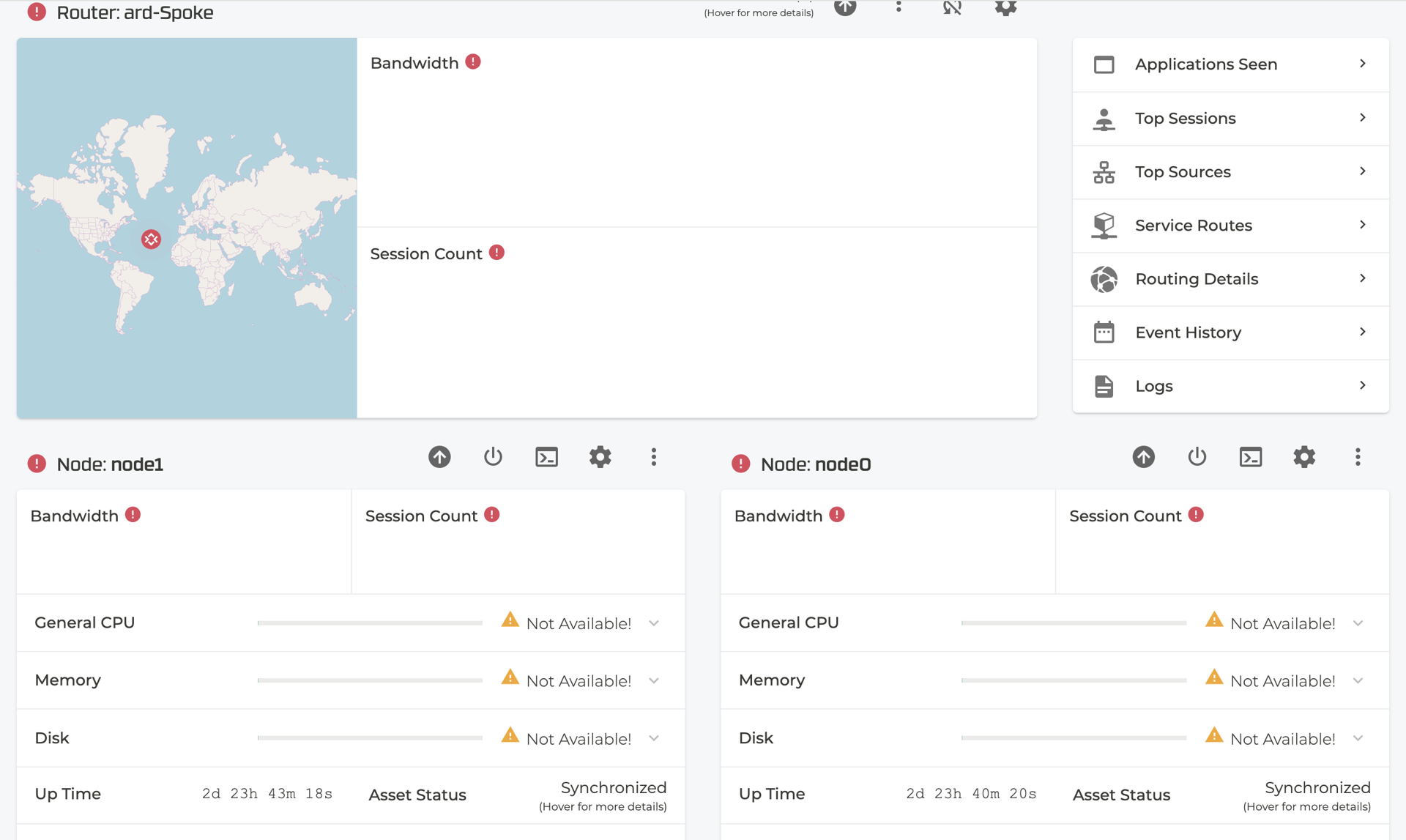Image resolution: width=1406 pixels, height=840 pixels.
Task: Click node1 up time value 2d 23h 43m 18s
Action: [x=267, y=794]
